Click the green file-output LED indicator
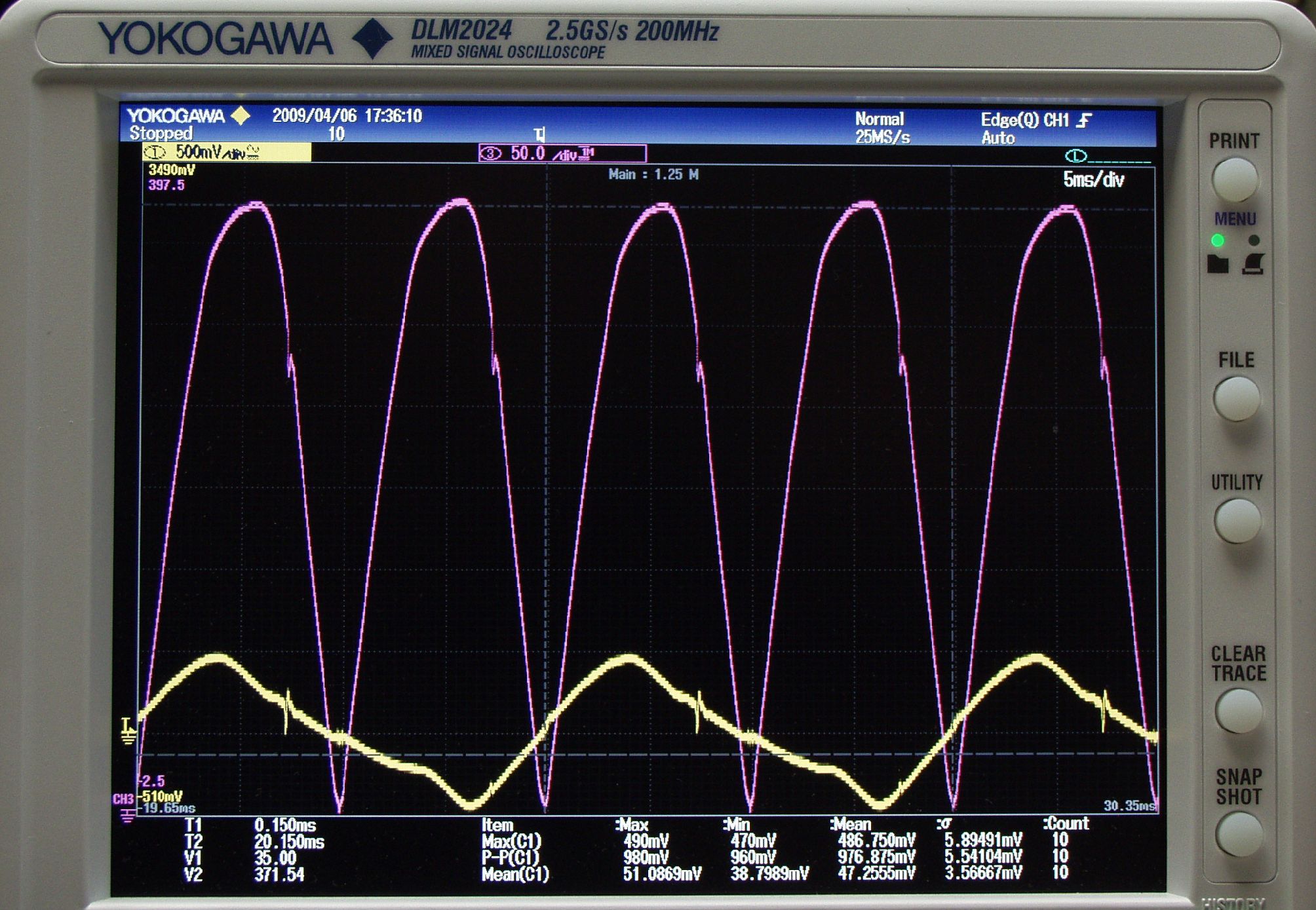1316x910 pixels. (1218, 240)
